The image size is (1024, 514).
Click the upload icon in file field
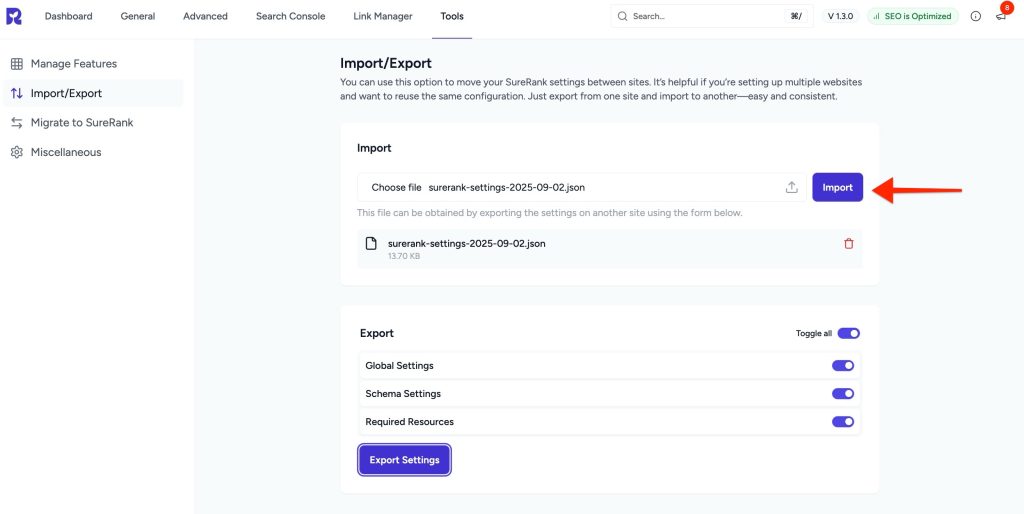792,187
